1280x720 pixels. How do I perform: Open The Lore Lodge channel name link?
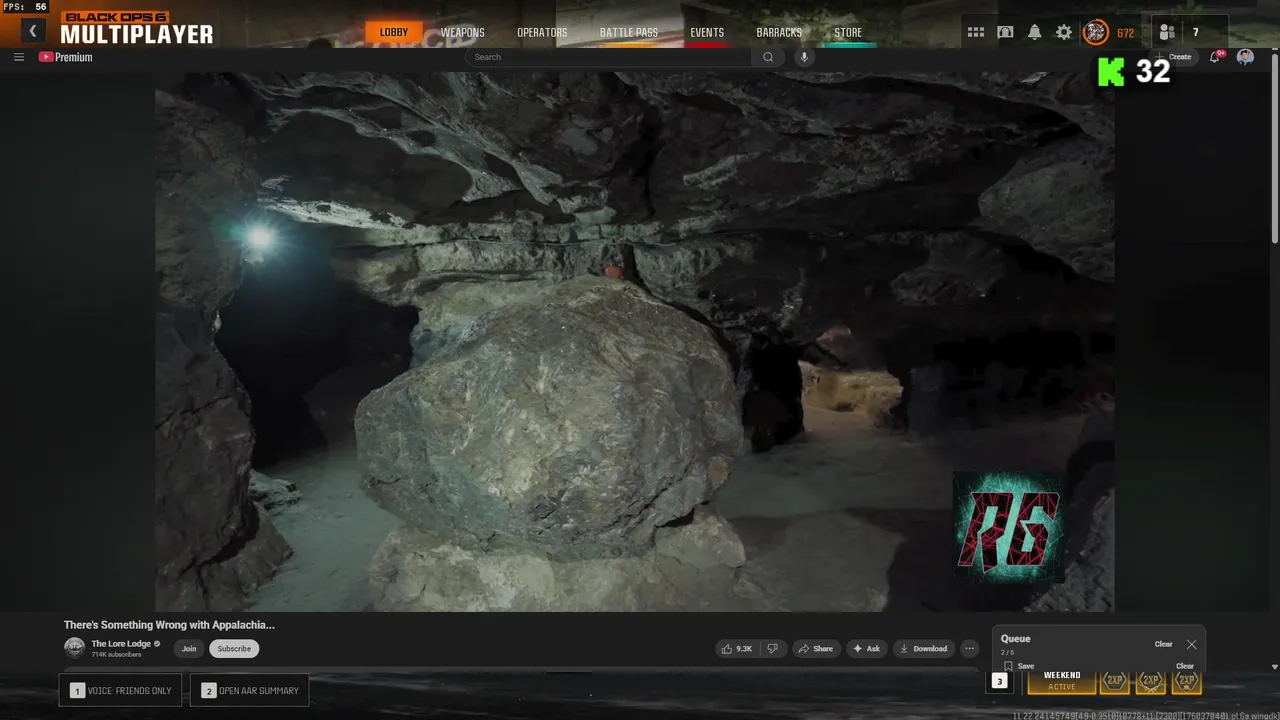pyautogui.click(x=120, y=644)
